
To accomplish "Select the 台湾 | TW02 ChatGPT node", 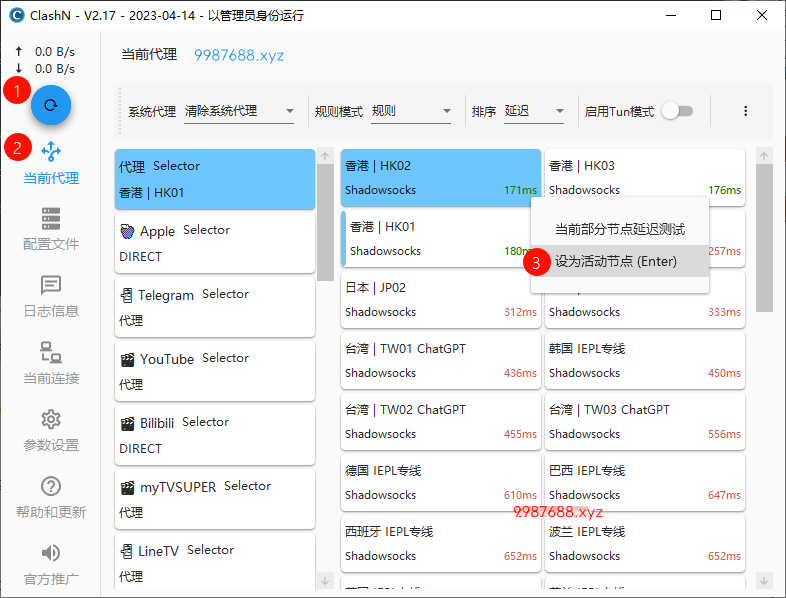I will tap(441, 422).
